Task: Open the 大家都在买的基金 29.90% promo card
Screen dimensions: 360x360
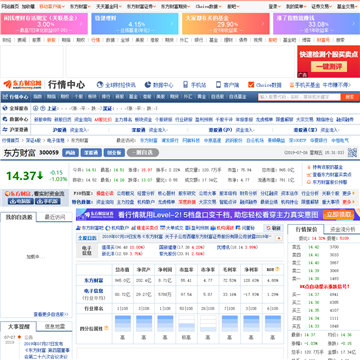Action: point(226,24)
